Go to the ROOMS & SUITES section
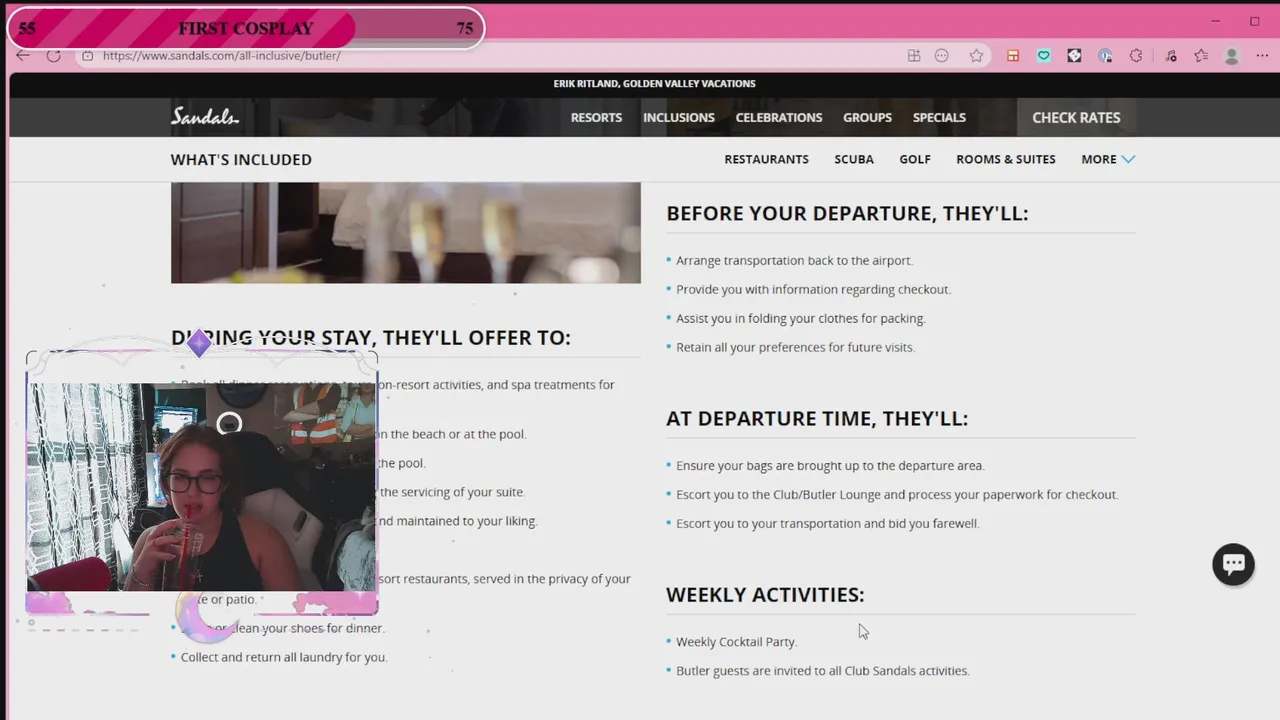 pyautogui.click(x=1006, y=159)
